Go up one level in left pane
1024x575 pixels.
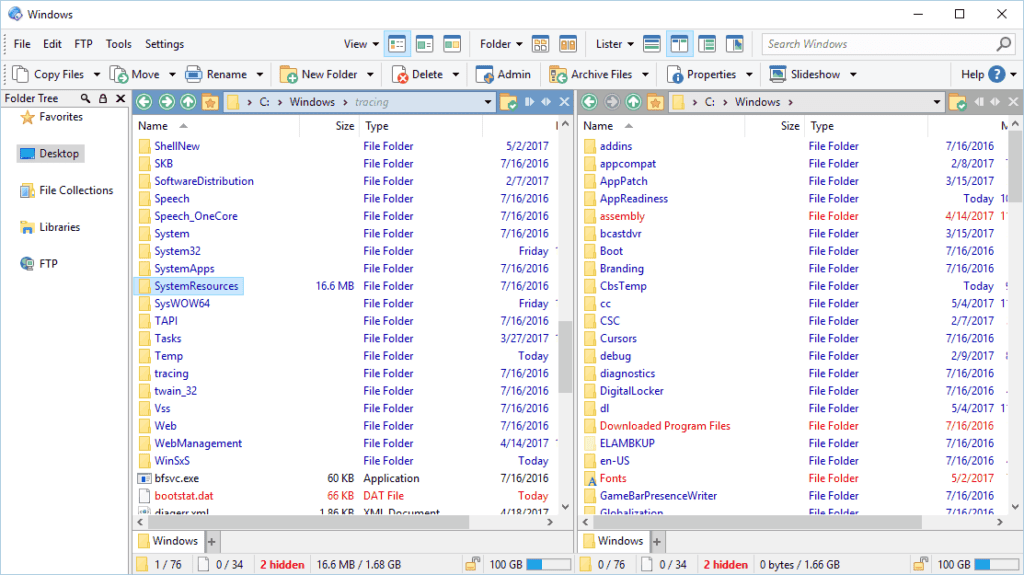tap(187, 102)
